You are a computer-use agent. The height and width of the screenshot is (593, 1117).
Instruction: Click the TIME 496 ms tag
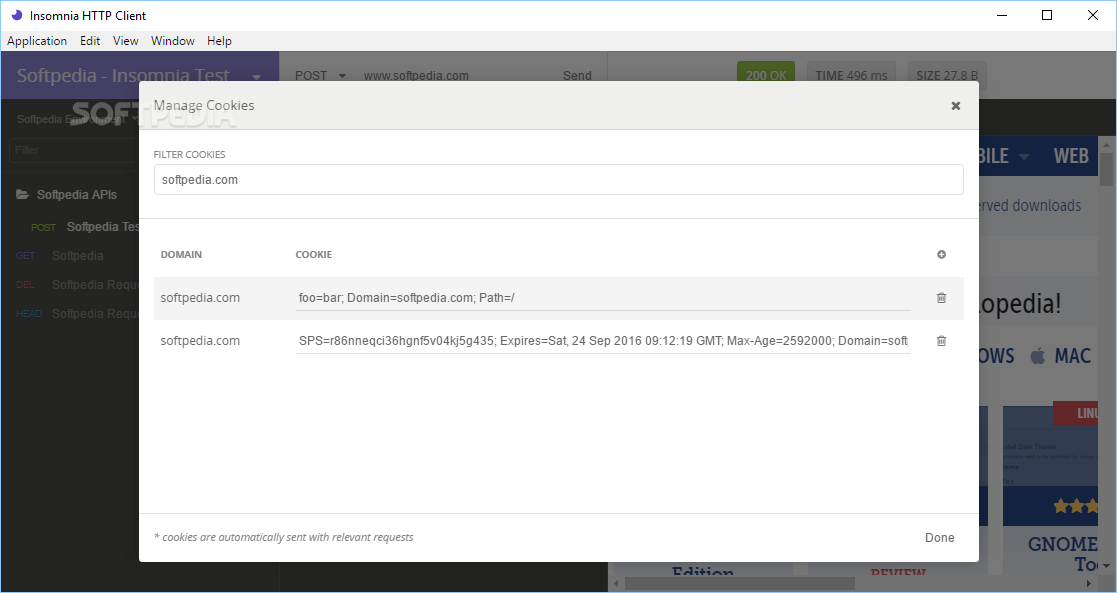pyautogui.click(x=851, y=75)
